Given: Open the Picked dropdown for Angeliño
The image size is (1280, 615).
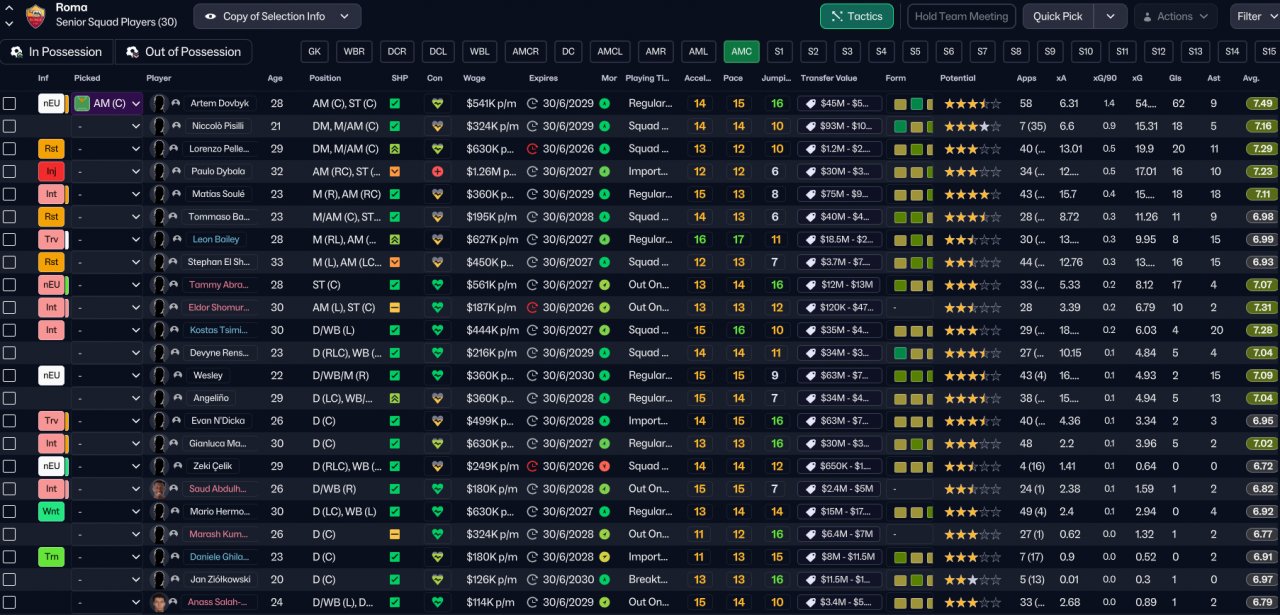Looking at the screenshot, I should 108,398.
